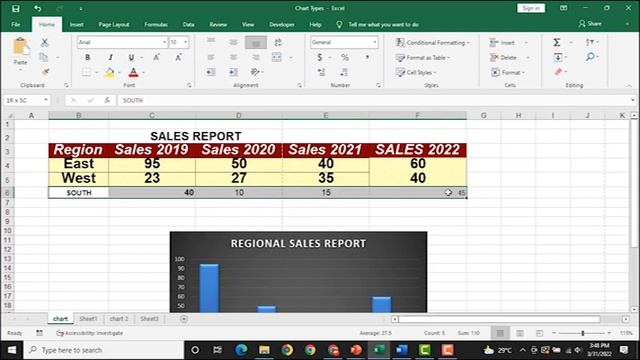Cut selection with scissors icon
The width and height of the screenshot is (640, 360).
point(44,42)
